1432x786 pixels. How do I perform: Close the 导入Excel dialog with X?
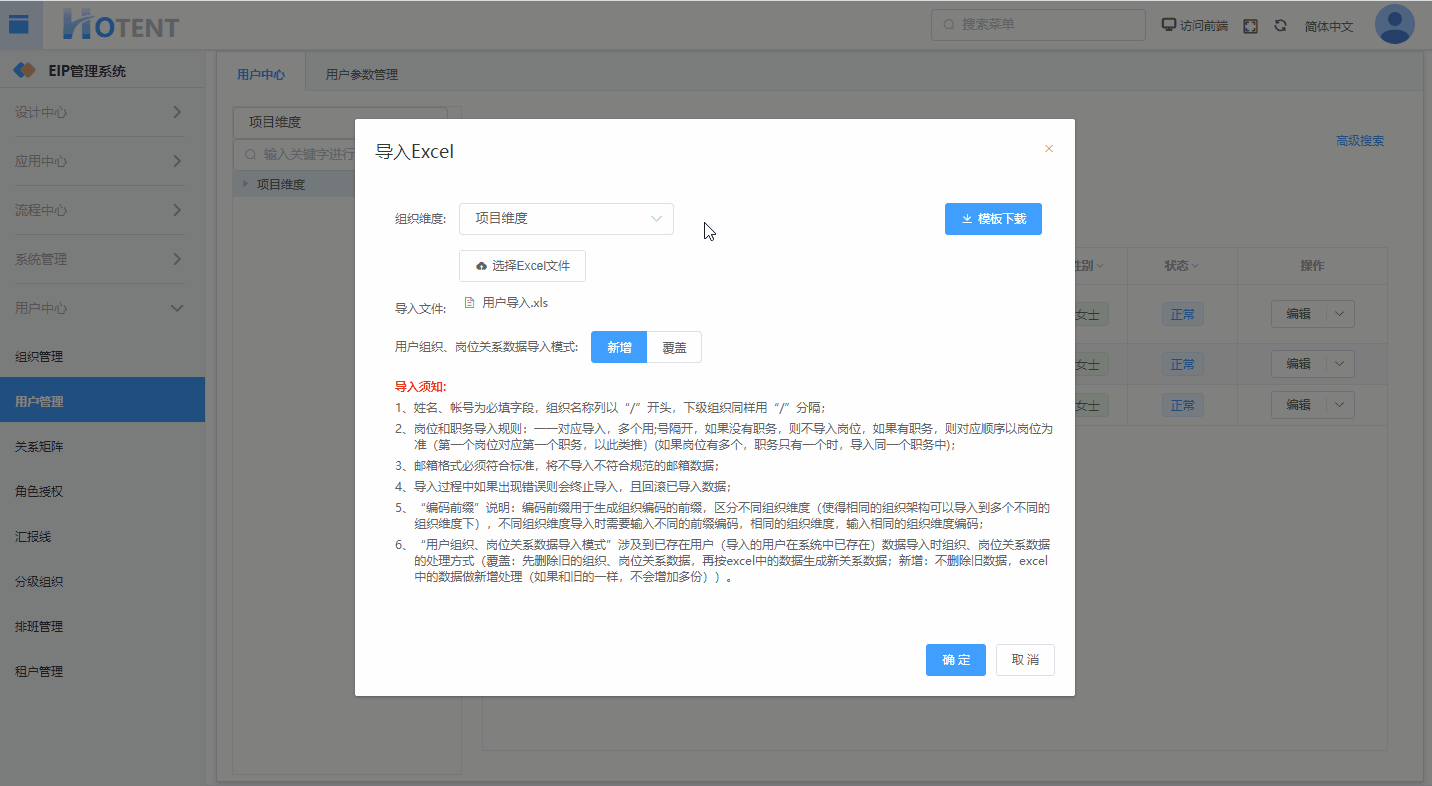coord(1049,149)
